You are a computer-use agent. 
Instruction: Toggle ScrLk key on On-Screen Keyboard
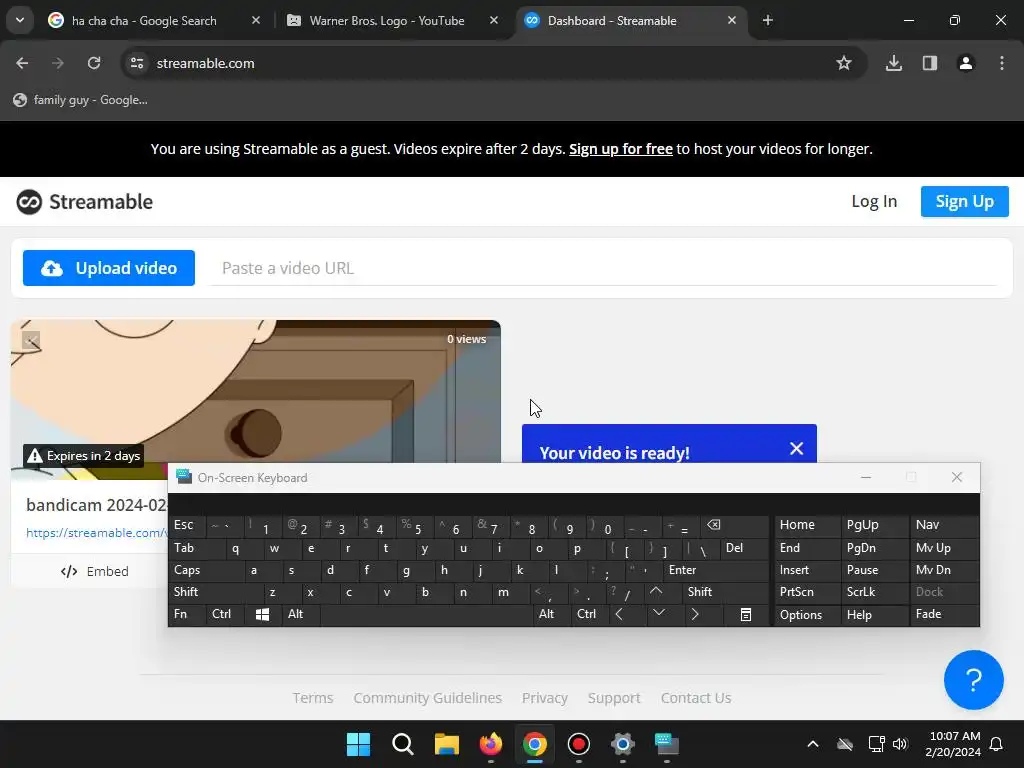coord(874,592)
